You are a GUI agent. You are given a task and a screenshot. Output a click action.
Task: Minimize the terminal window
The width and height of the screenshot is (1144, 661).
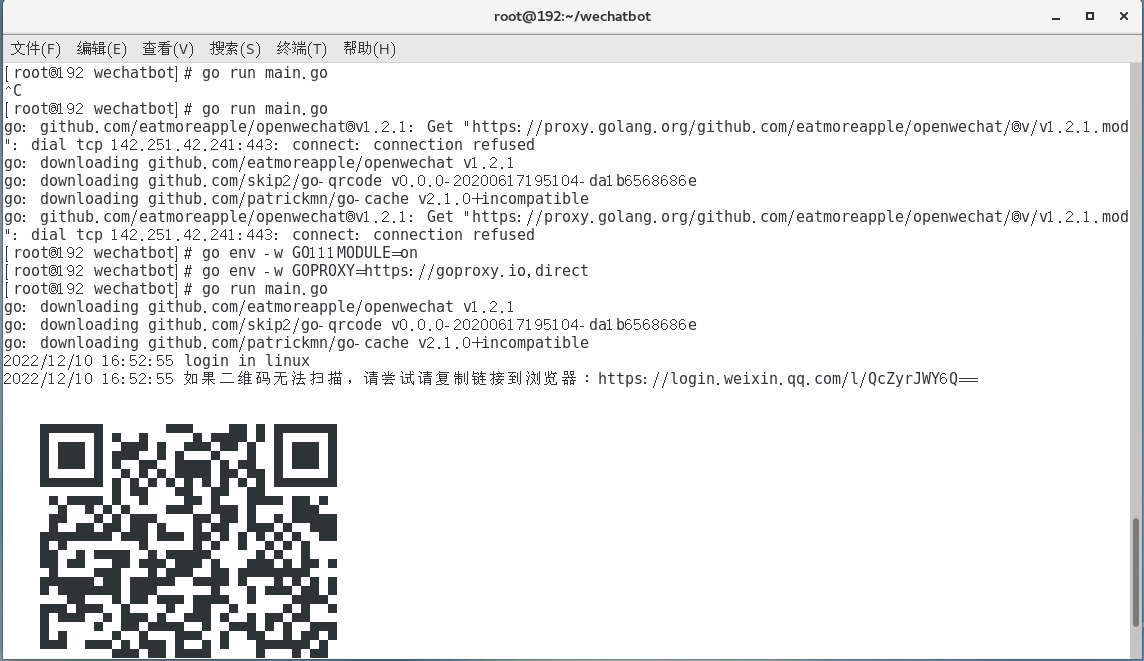[x=1057, y=16]
